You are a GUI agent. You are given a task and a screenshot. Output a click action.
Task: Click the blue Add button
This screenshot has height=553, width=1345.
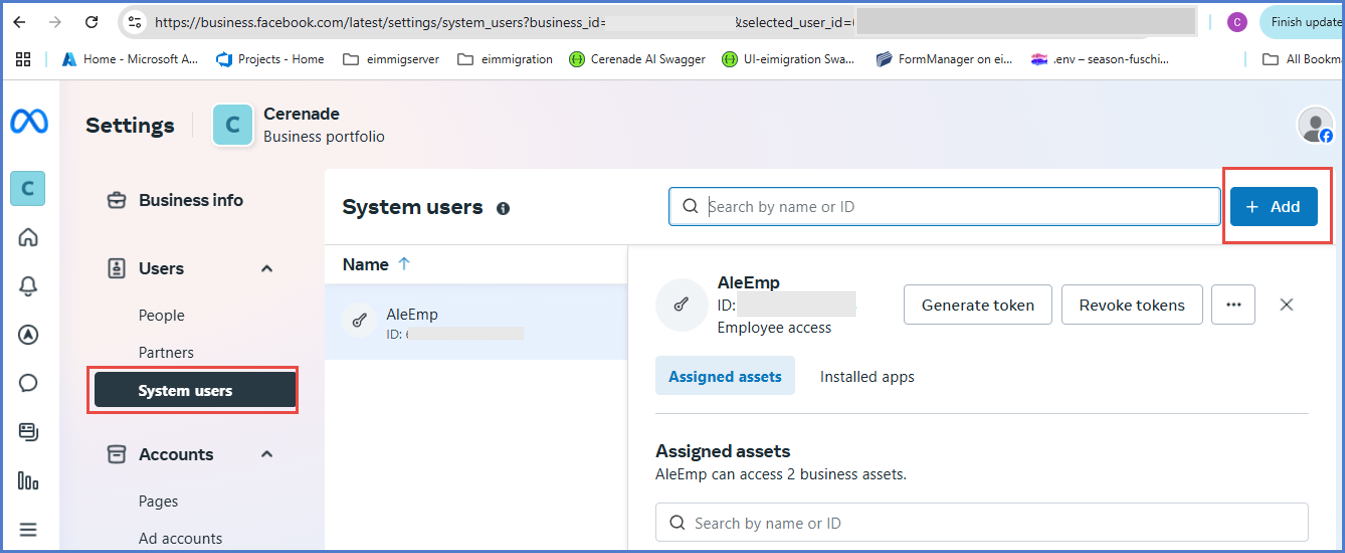(x=1273, y=207)
